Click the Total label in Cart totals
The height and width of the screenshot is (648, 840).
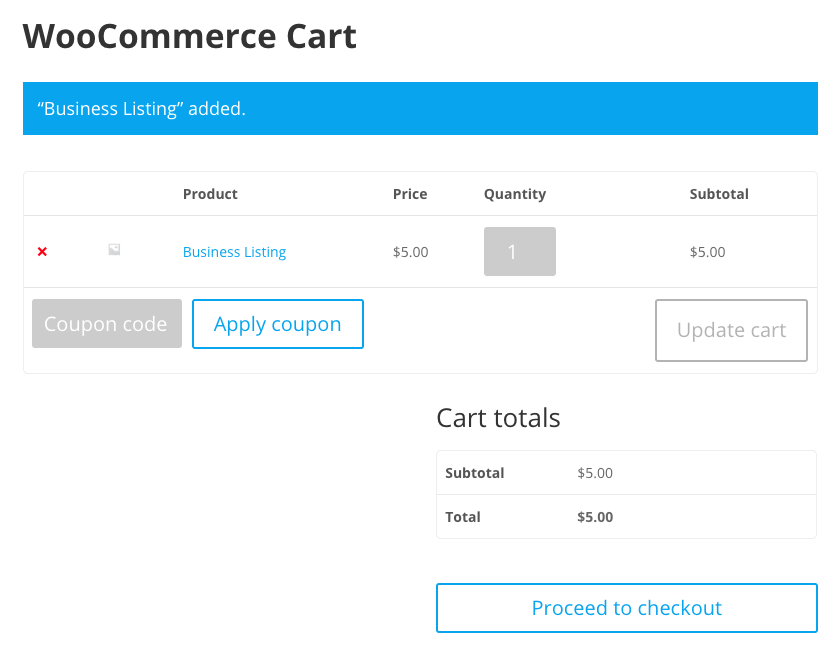click(x=463, y=517)
